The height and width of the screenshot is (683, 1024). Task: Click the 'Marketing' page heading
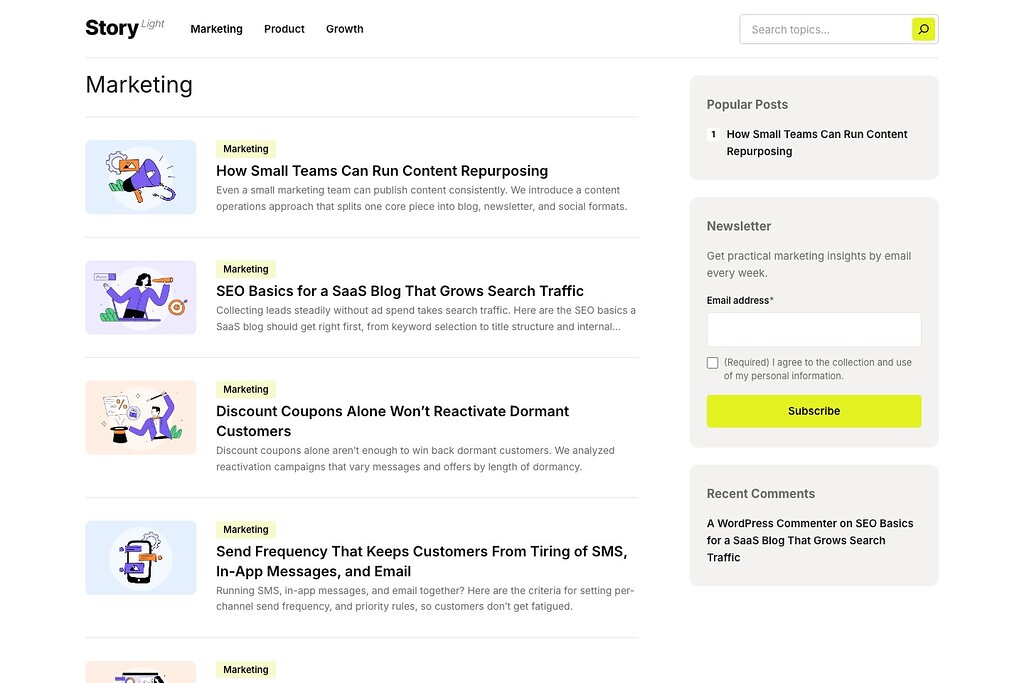pyautogui.click(x=139, y=85)
